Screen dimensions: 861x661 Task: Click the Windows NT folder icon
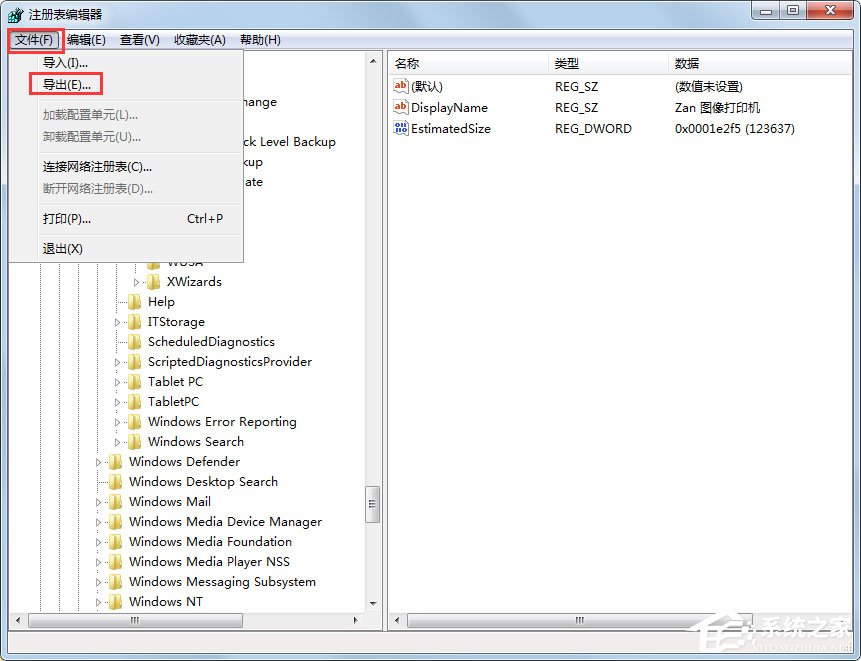pyautogui.click(x=115, y=601)
